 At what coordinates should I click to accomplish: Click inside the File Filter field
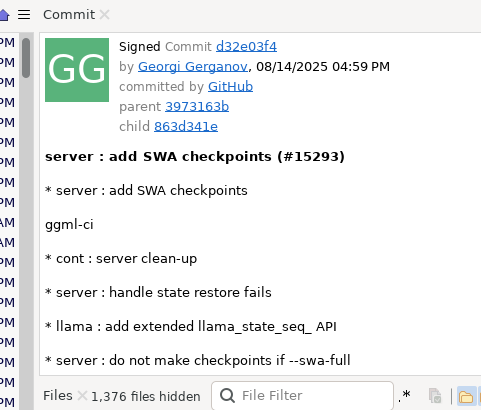point(302,396)
